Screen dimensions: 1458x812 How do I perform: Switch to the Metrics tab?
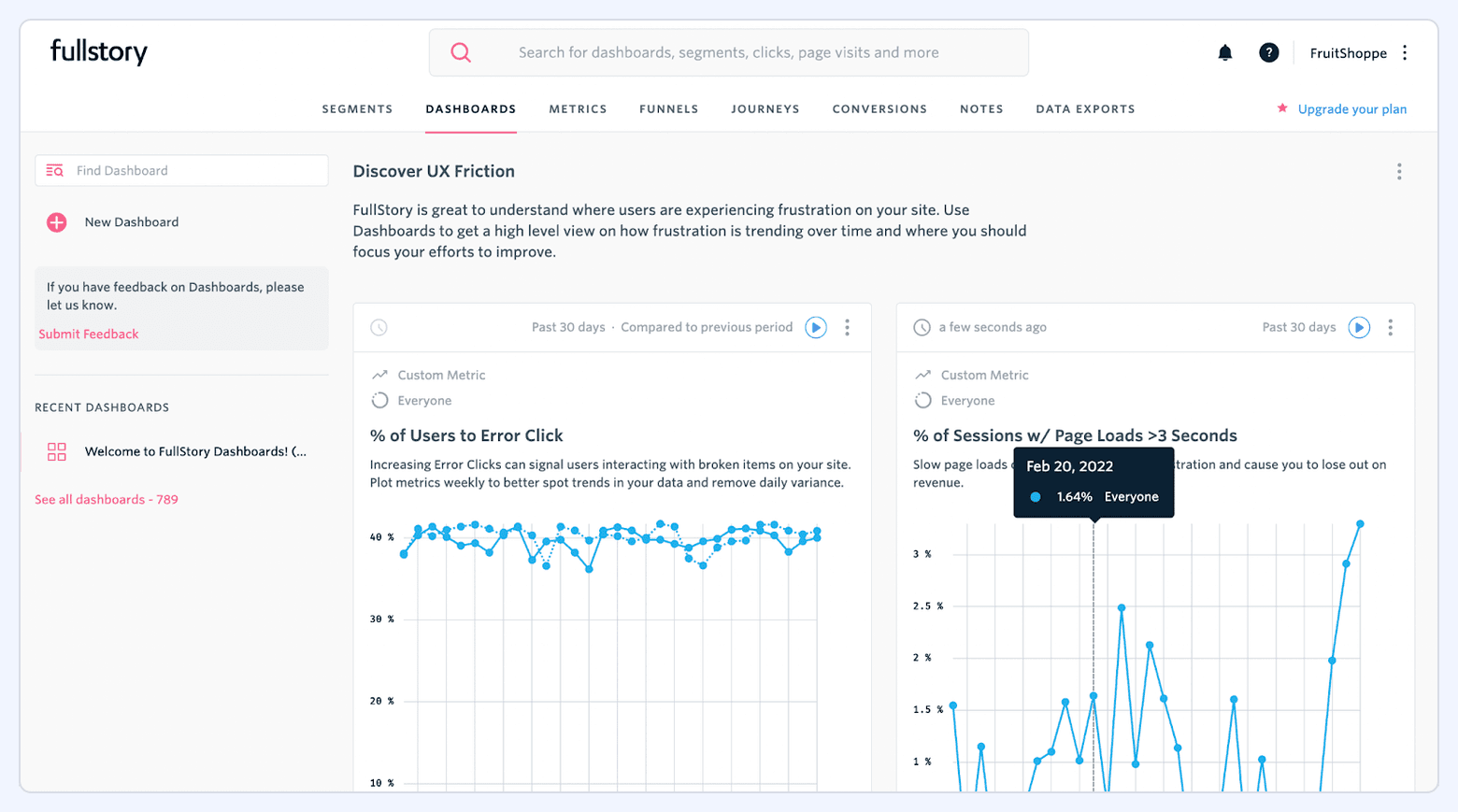[578, 108]
